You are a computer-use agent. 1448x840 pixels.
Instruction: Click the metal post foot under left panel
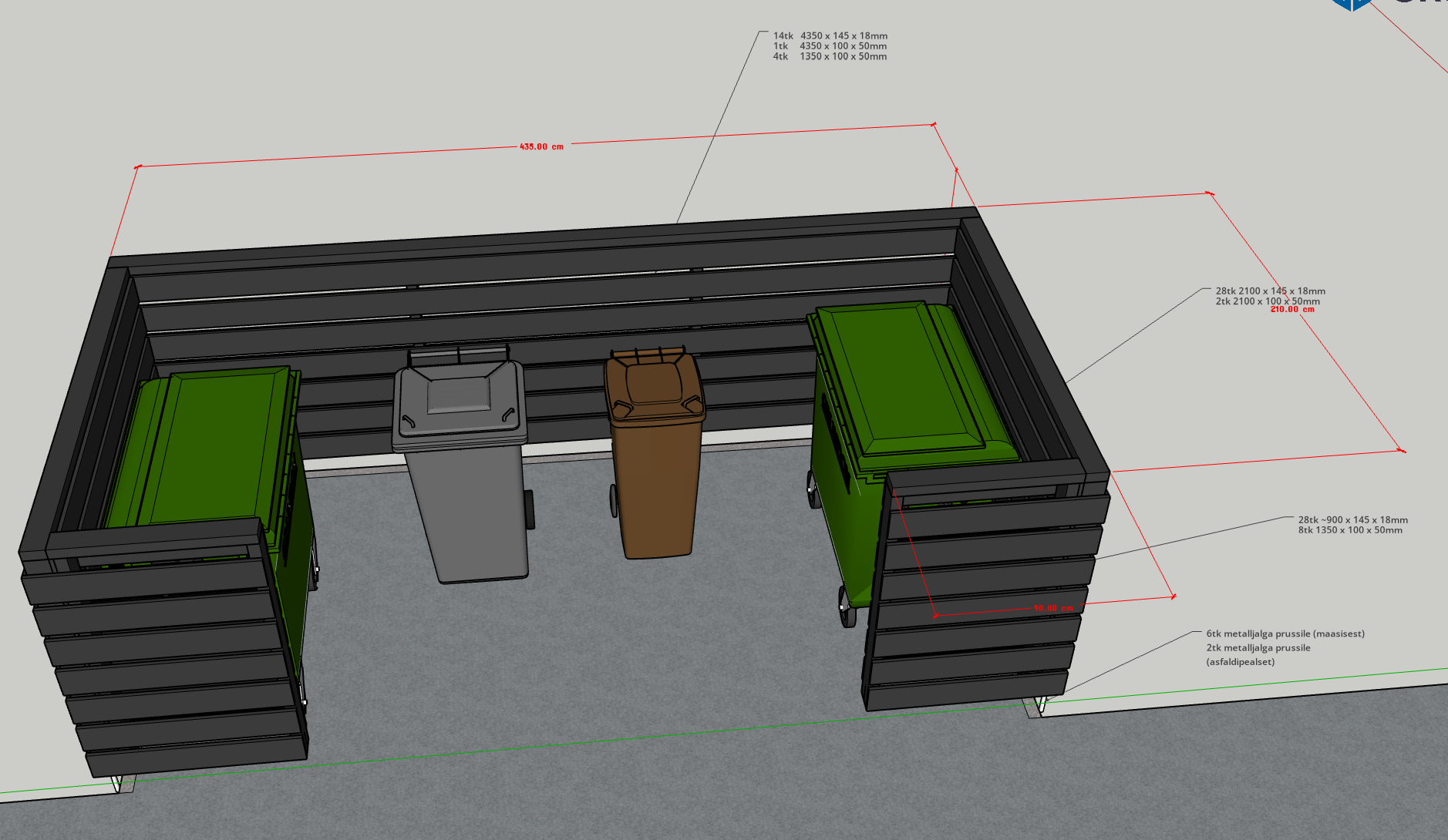[120, 784]
